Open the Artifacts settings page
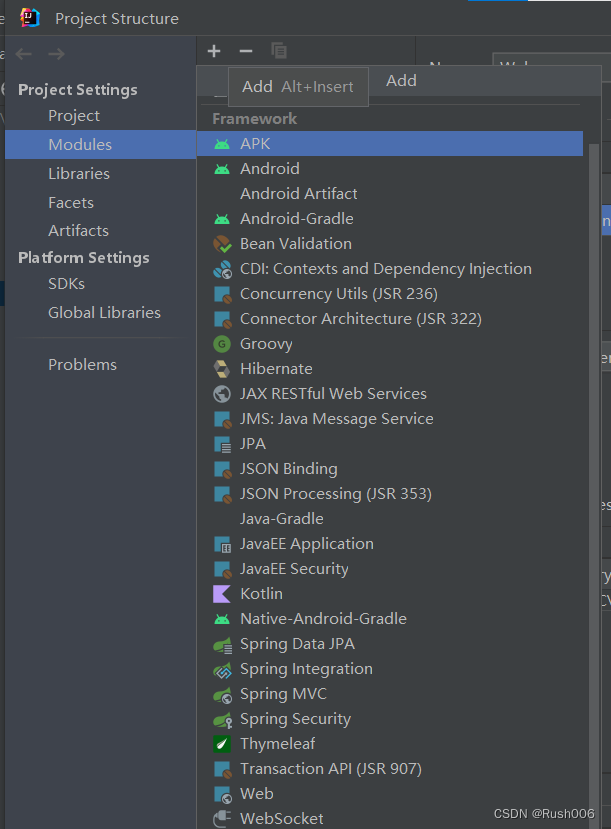The width and height of the screenshot is (611, 829). 100,231
